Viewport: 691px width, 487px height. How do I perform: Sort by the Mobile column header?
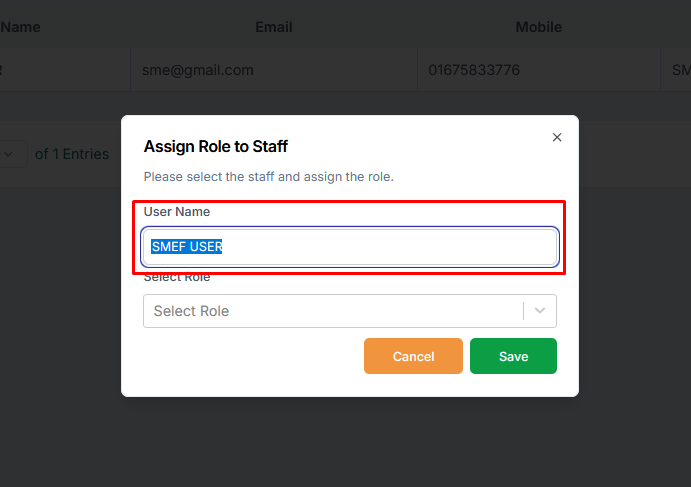click(539, 27)
